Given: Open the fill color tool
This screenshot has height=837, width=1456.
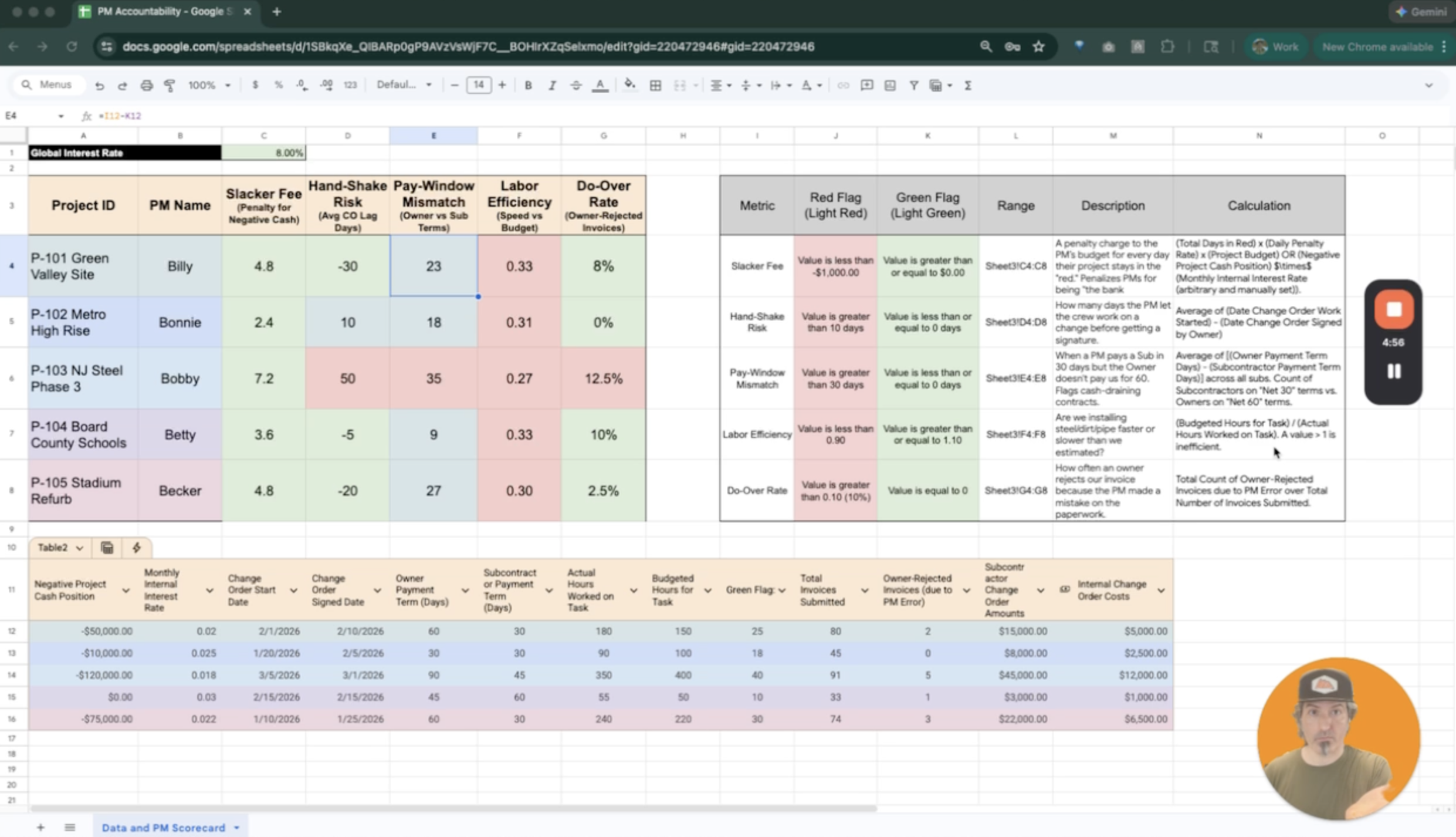Looking at the screenshot, I should (x=629, y=85).
